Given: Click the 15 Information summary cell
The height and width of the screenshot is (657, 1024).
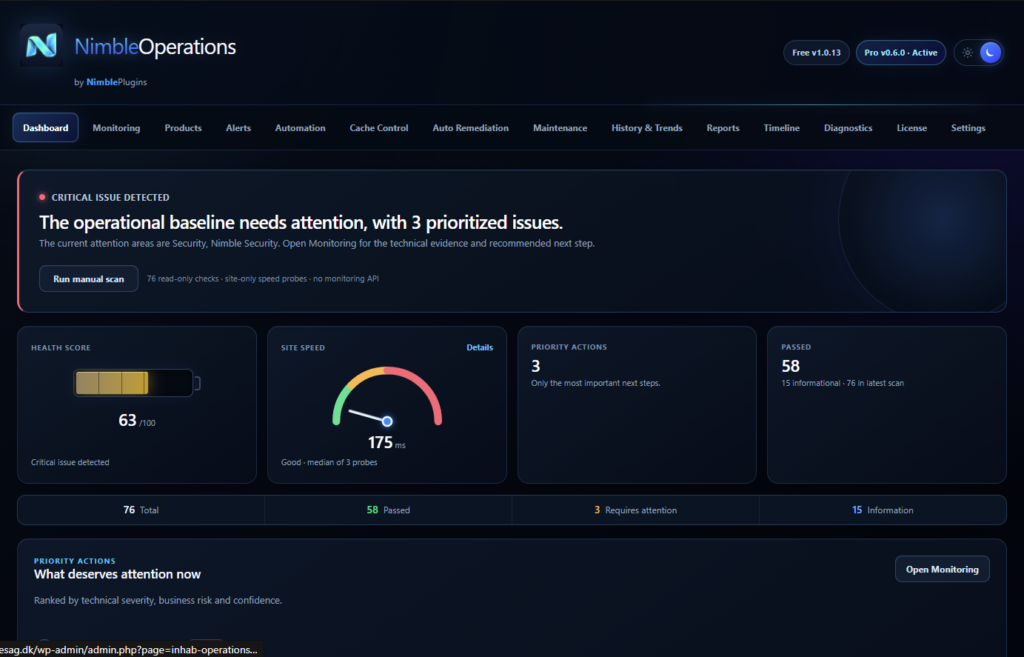Looking at the screenshot, I should pos(883,510).
